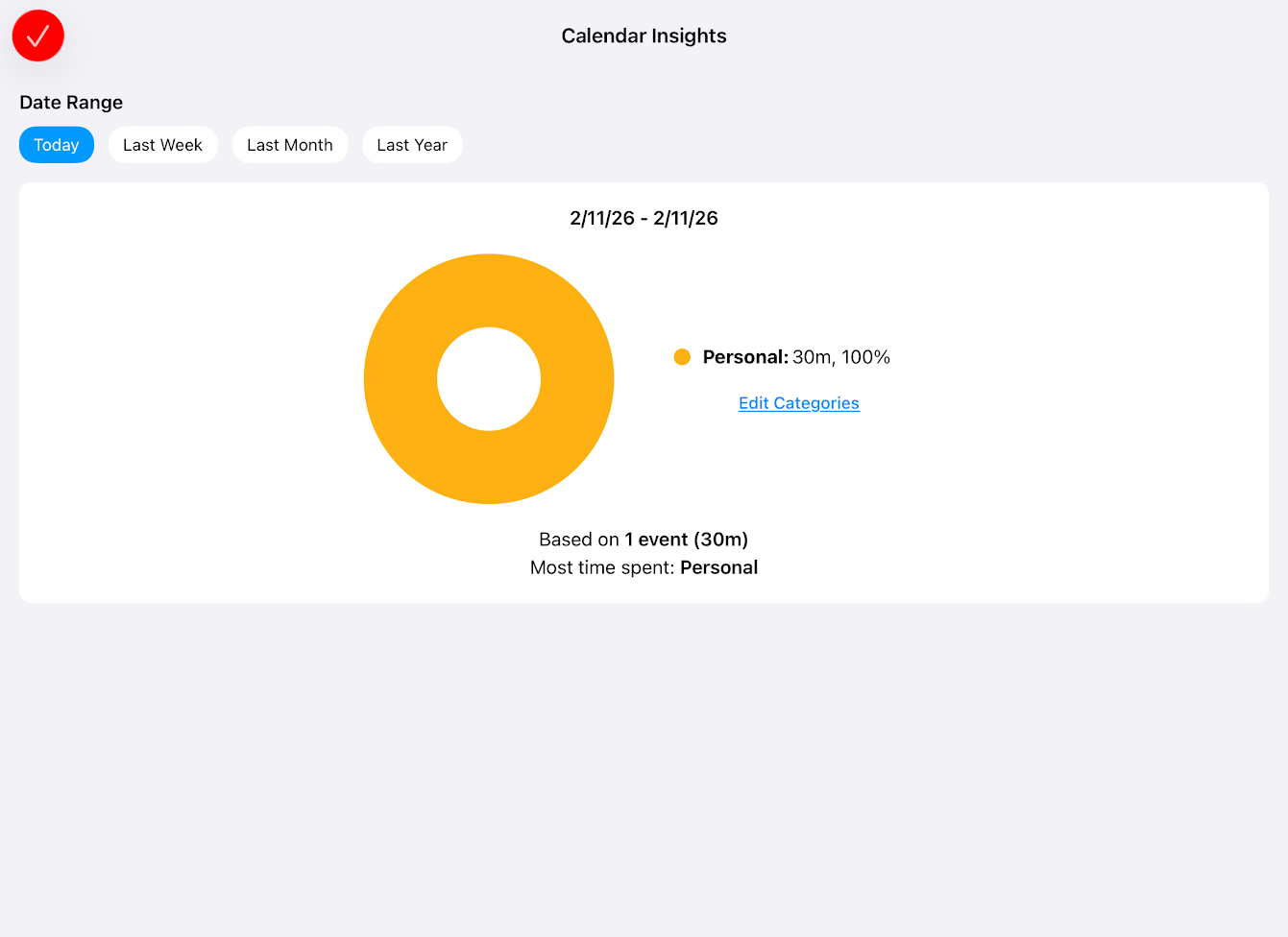Switch to Last Year range
The width and height of the screenshot is (1288, 937).
[x=412, y=145]
